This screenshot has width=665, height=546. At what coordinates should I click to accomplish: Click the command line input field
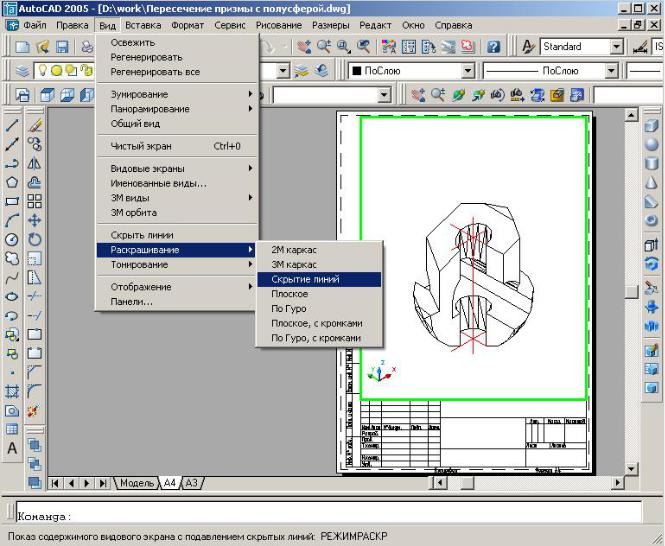[x=329, y=512]
